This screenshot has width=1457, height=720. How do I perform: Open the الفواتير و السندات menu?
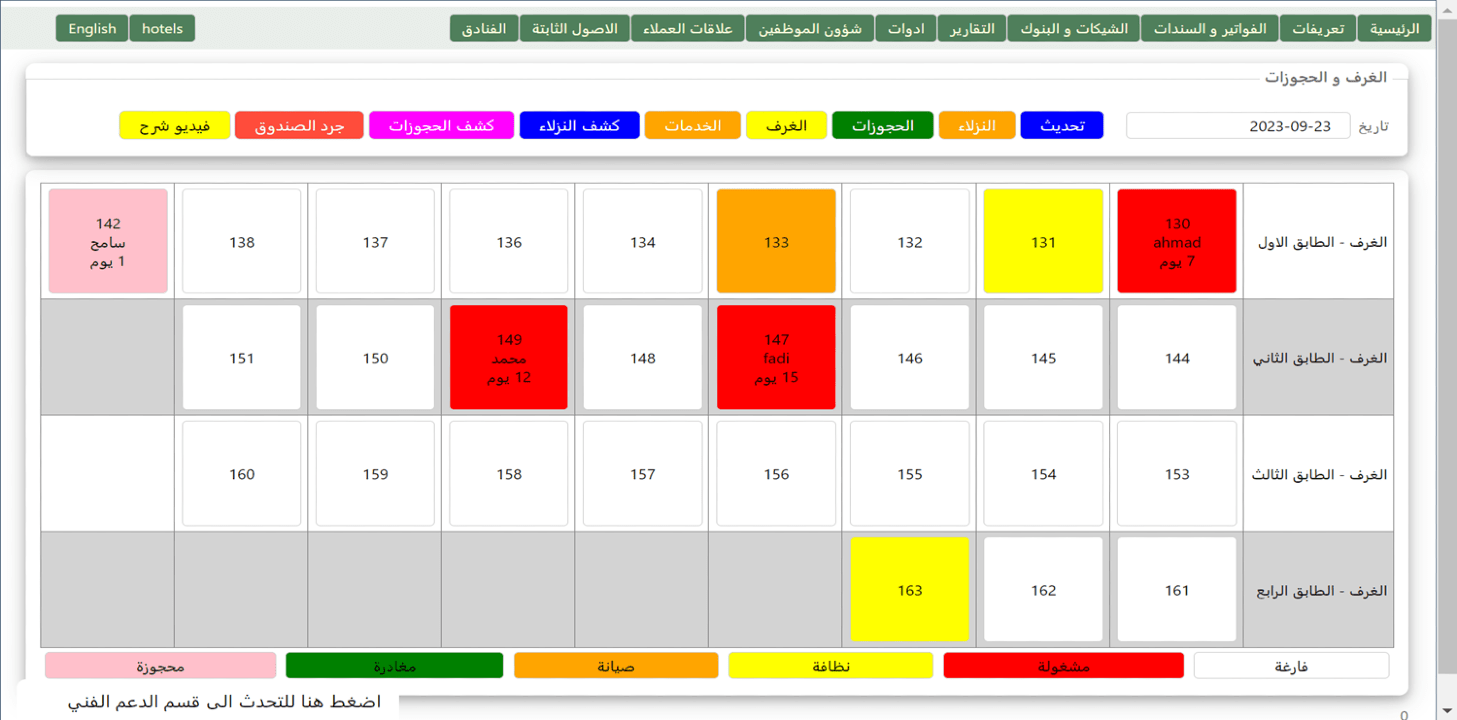(1210, 29)
